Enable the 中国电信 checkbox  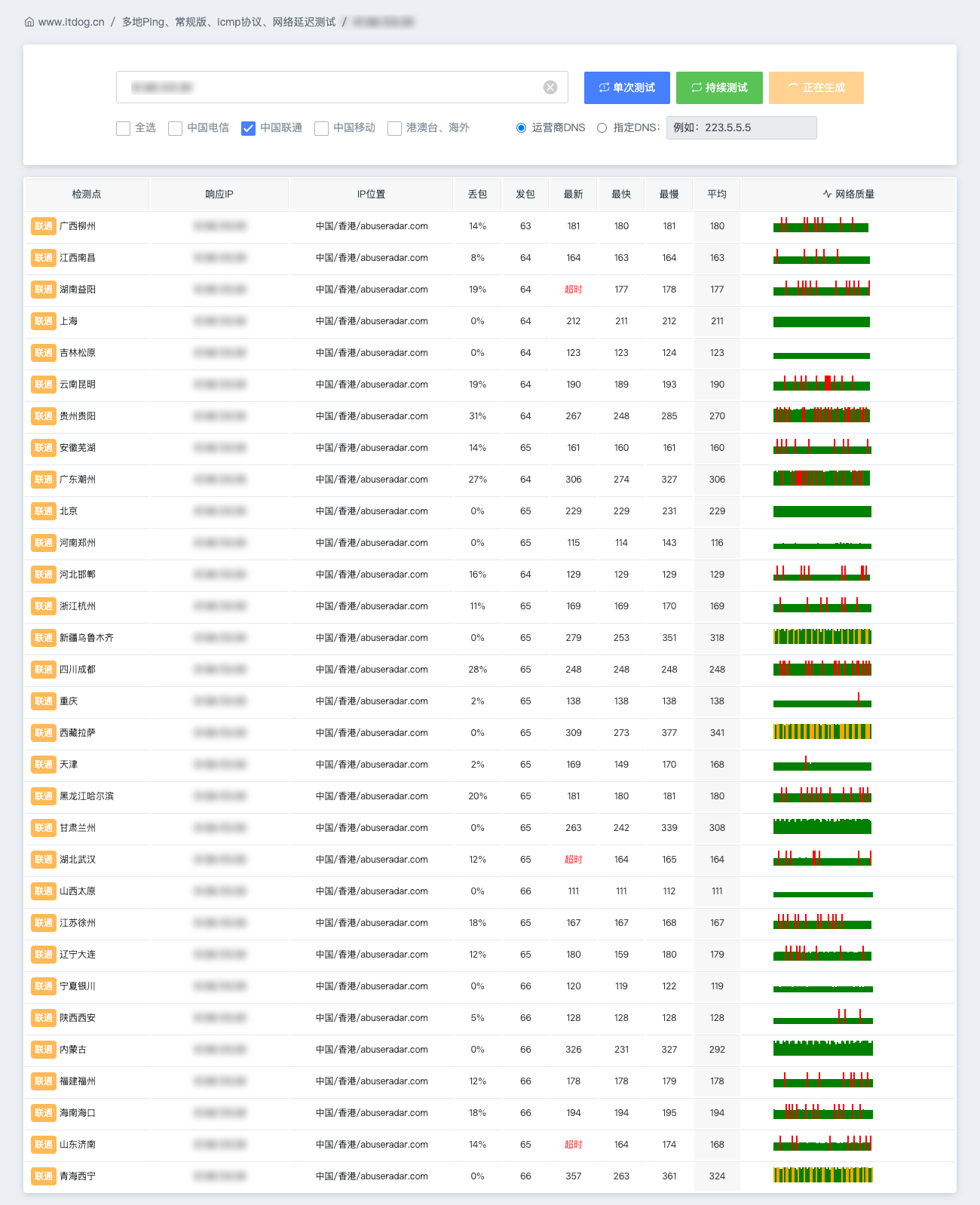176,128
